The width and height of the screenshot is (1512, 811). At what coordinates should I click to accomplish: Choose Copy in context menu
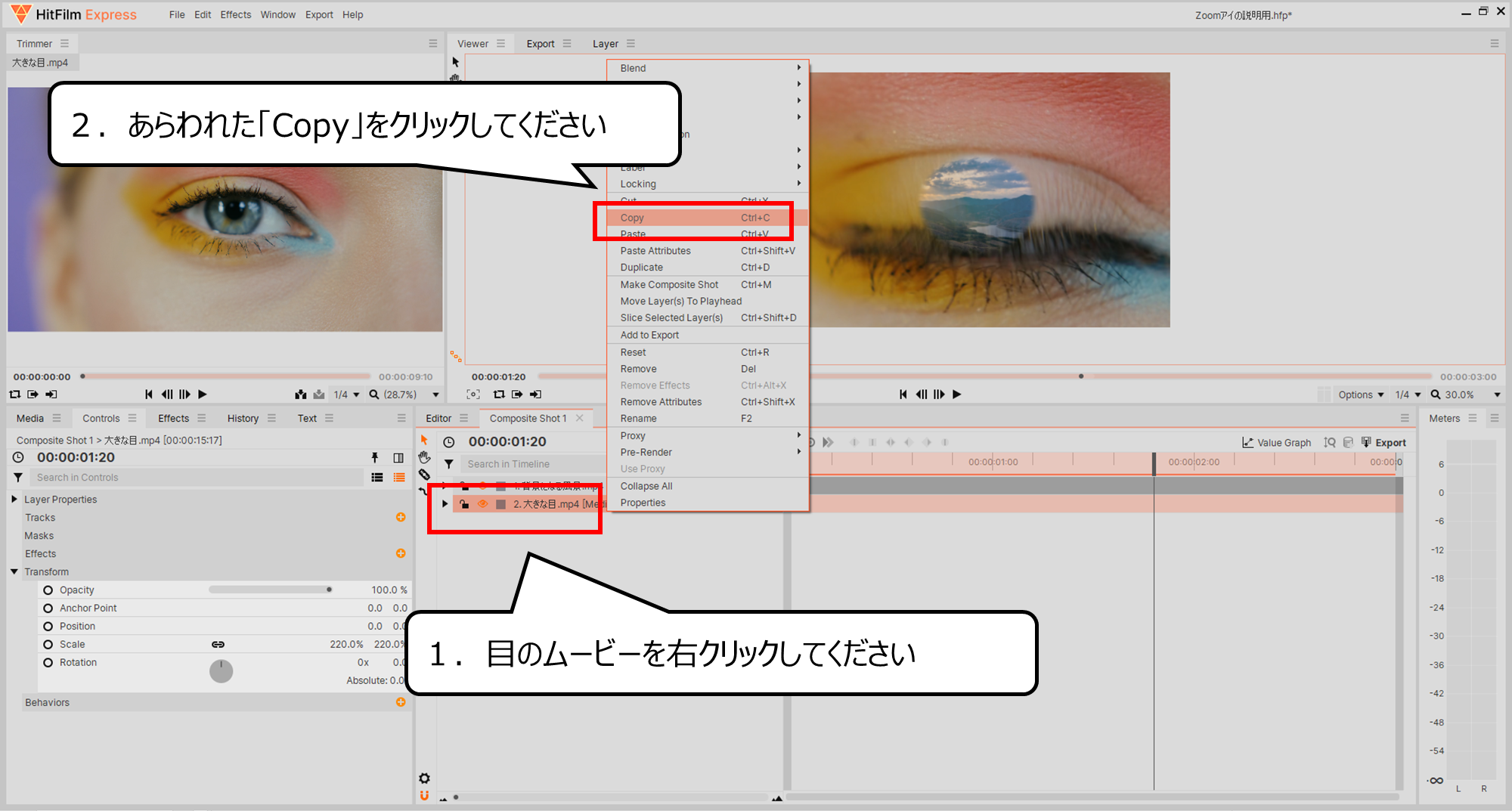(708, 218)
